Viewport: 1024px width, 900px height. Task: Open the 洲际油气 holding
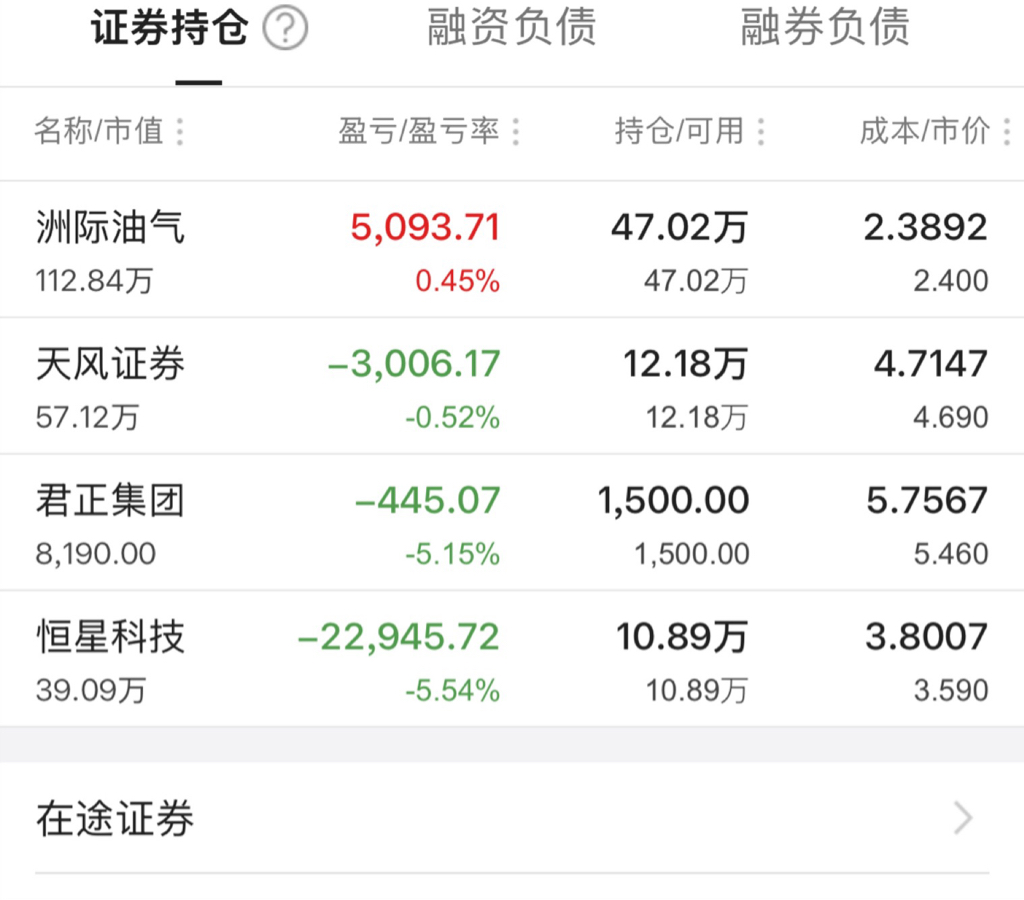point(512,249)
